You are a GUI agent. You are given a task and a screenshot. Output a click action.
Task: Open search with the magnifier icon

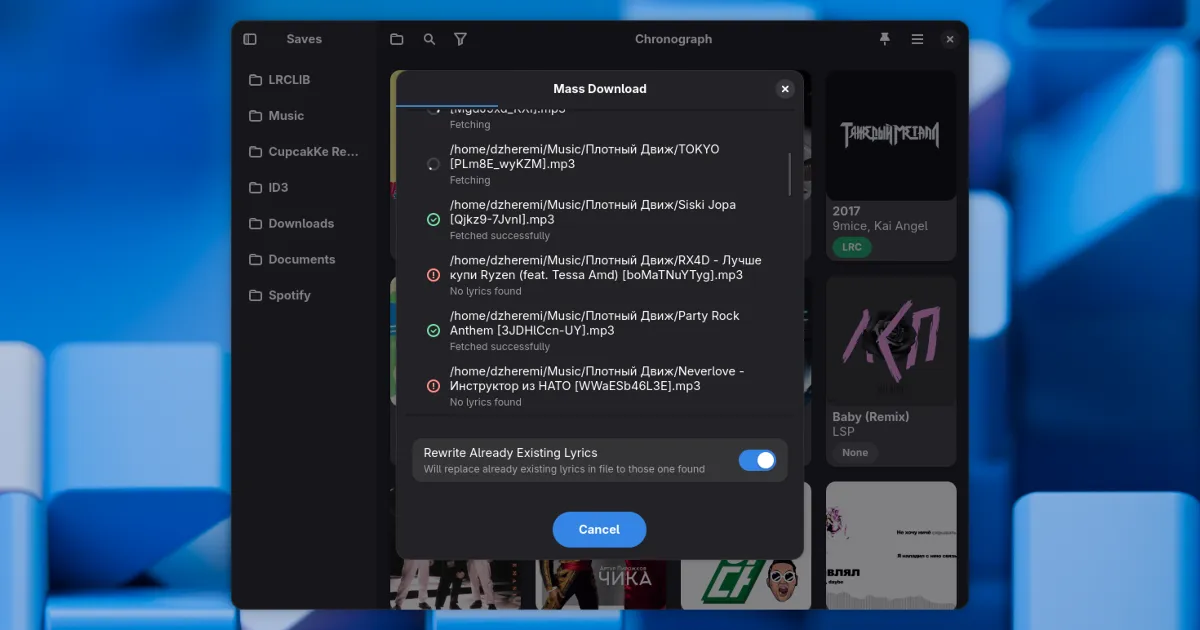click(x=429, y=39)
